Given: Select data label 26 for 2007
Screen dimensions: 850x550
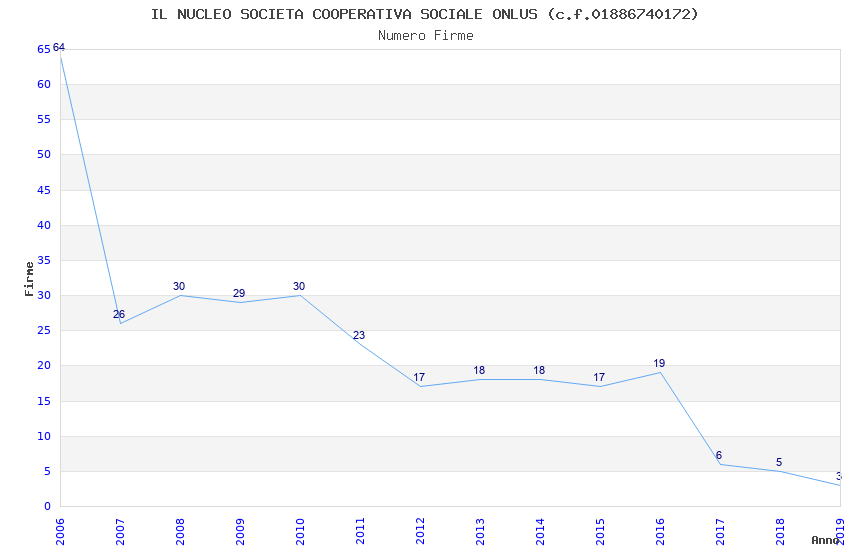Looking at the screenshot, I should point(119,314).
